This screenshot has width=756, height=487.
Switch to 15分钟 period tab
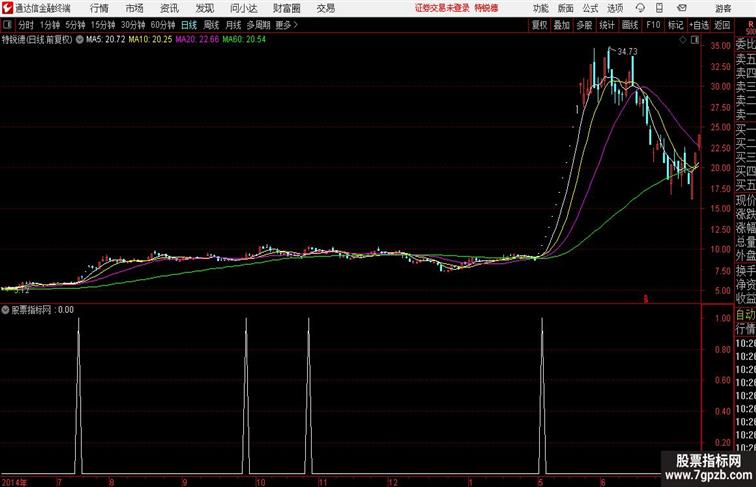tap(103, 25)
